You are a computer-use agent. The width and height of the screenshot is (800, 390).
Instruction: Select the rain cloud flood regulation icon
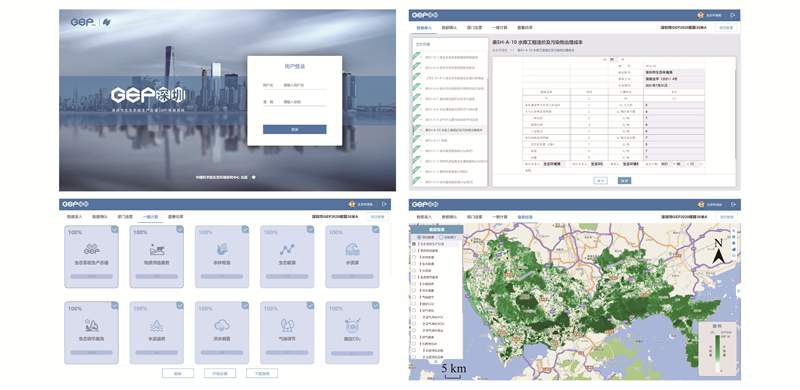coord(221,326)
